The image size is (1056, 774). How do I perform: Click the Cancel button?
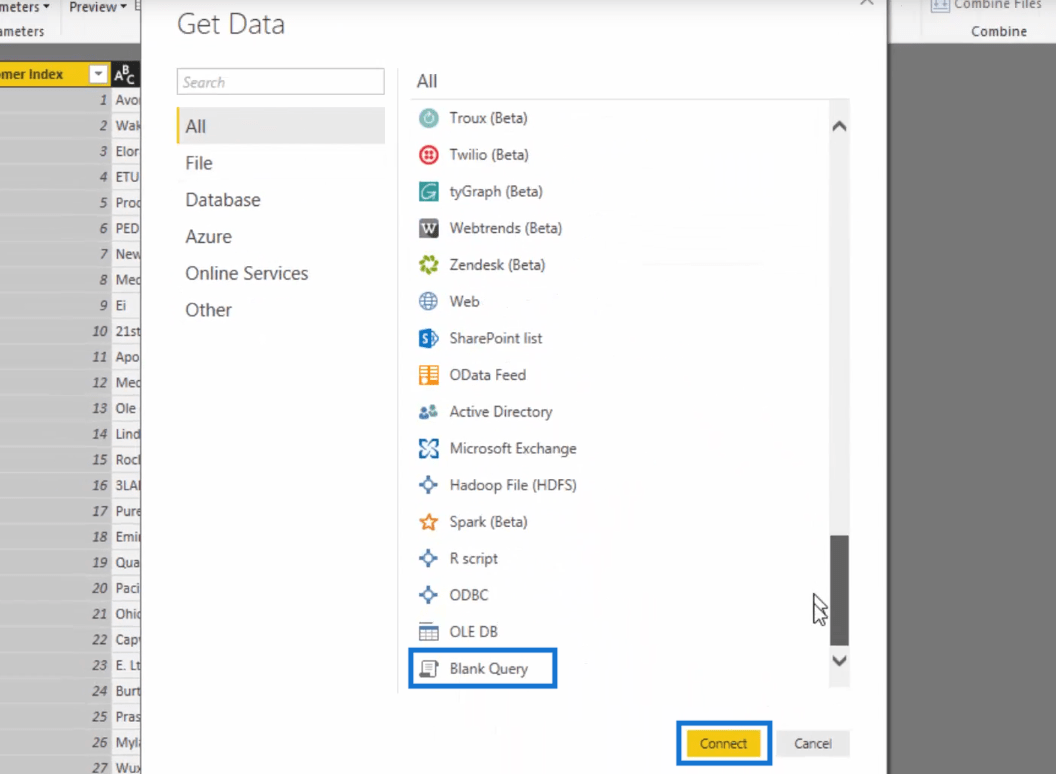click(813, 744)
